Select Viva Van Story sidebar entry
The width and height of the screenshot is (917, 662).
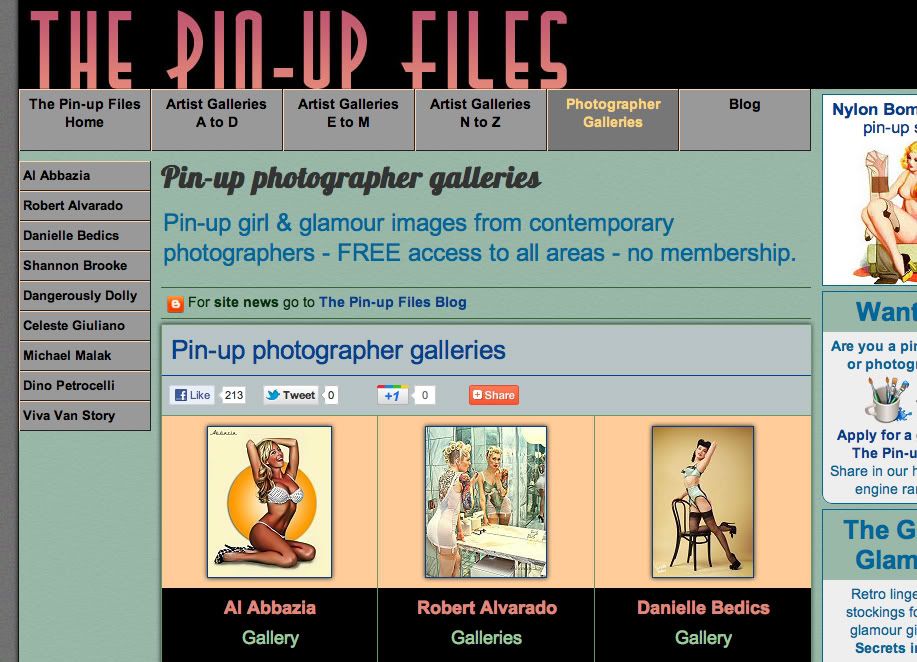[x=85, y=416]
